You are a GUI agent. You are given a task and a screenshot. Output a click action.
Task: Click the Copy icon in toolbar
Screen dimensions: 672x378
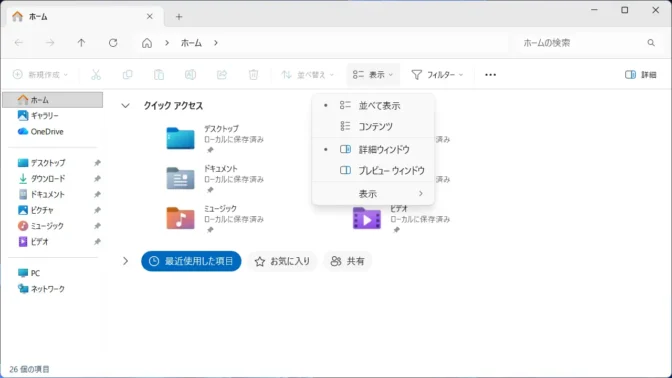pyautogui.click(x=127, y=75)
